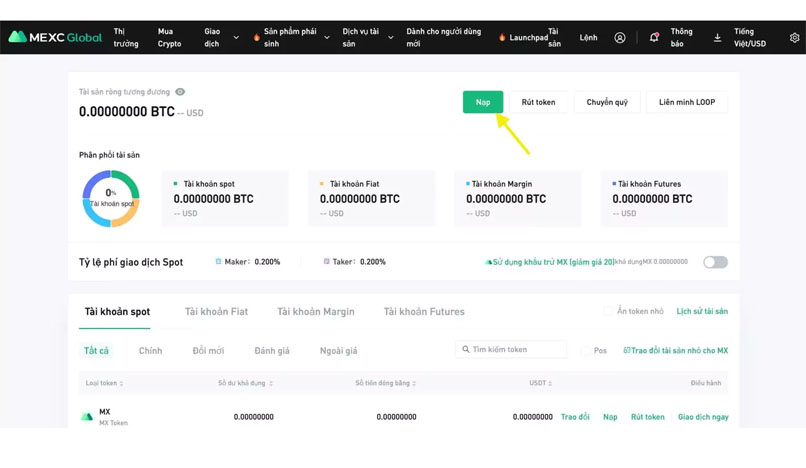Open the settings gear icon
The width and height of the screenshot is (806, 468).
(x=794, y=38)
